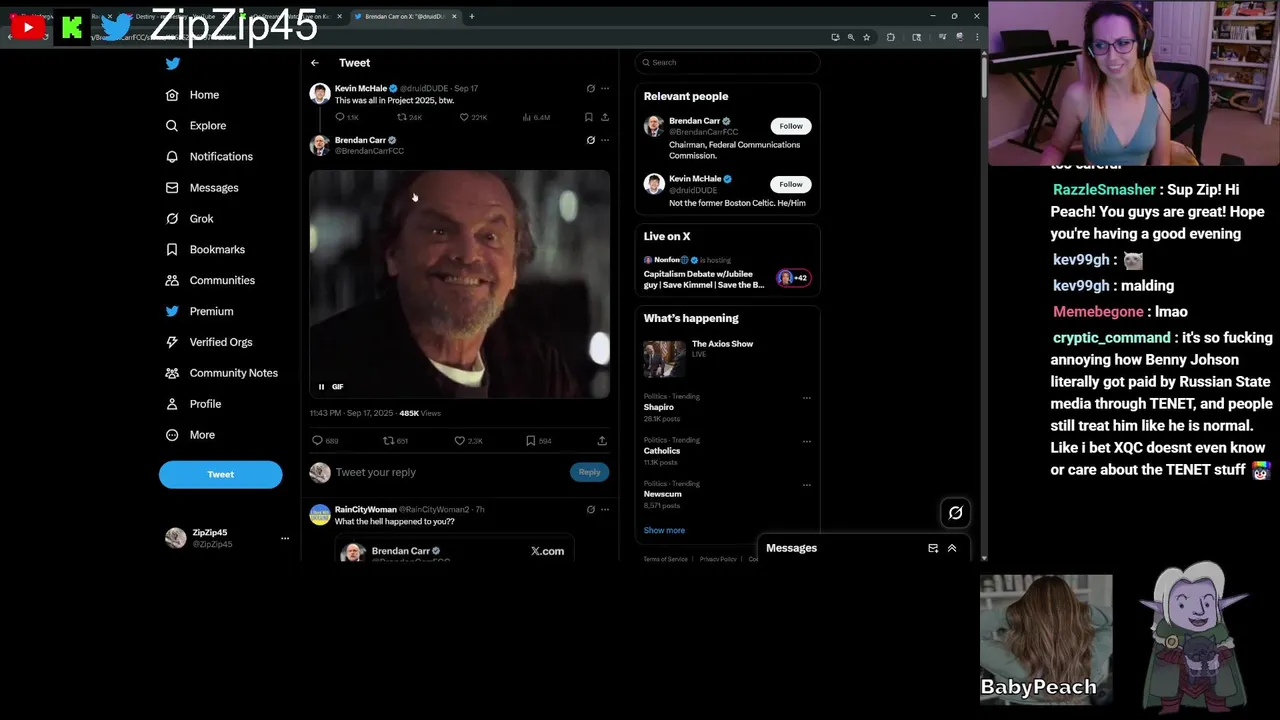The width and height of the screenshot is (1280, 720).
Task: Open more options on Kevin McHale tweet
Action: pos(605,89)
